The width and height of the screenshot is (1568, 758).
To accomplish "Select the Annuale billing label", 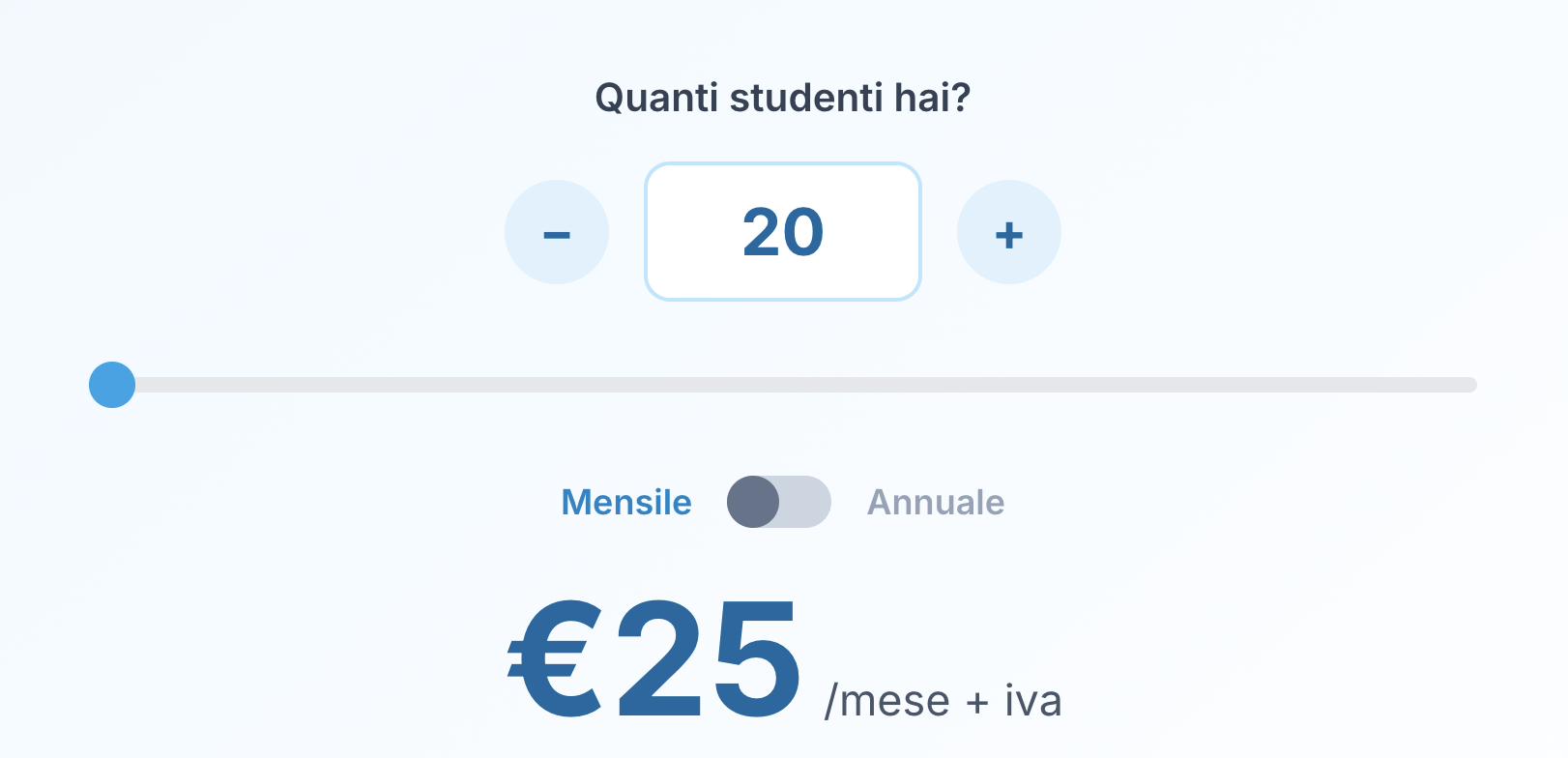I will click(936, 503).
